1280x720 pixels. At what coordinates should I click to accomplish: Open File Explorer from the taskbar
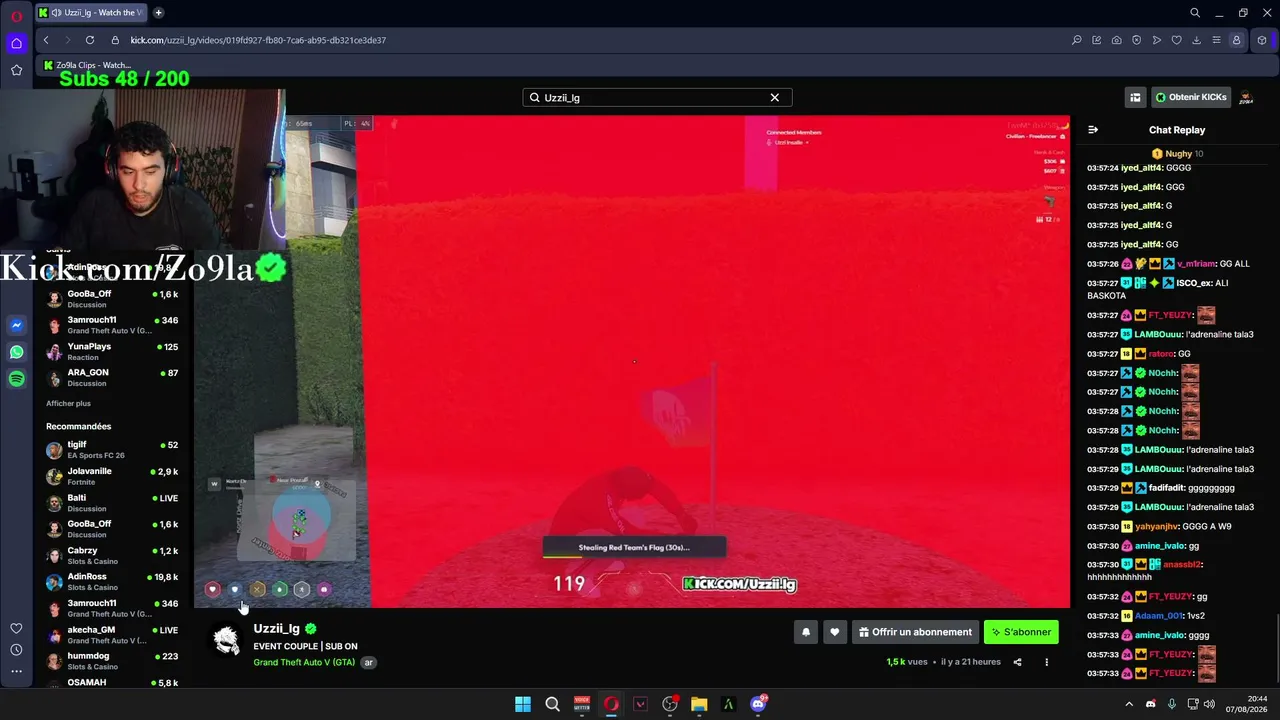tap(699, 704)
